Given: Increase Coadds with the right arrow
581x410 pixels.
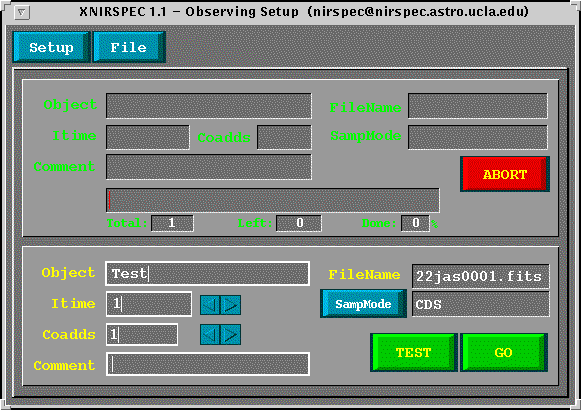Looking at the screenshot, I should point(230,334).
